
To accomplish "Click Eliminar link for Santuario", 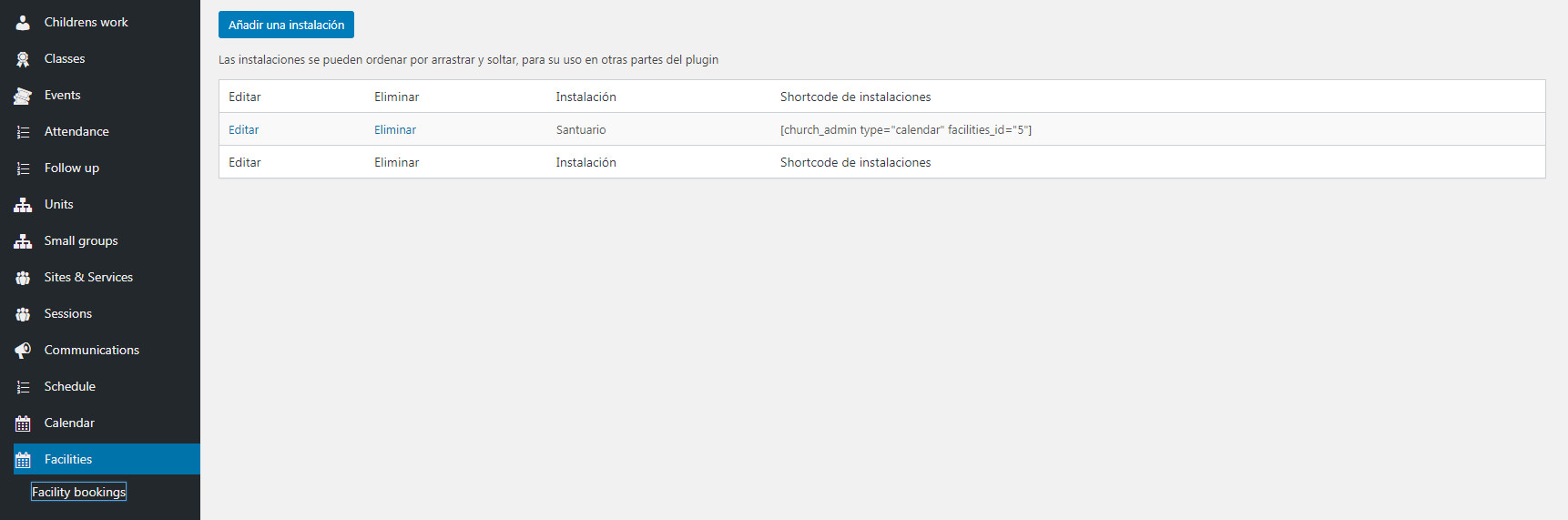I will point(395,129).
